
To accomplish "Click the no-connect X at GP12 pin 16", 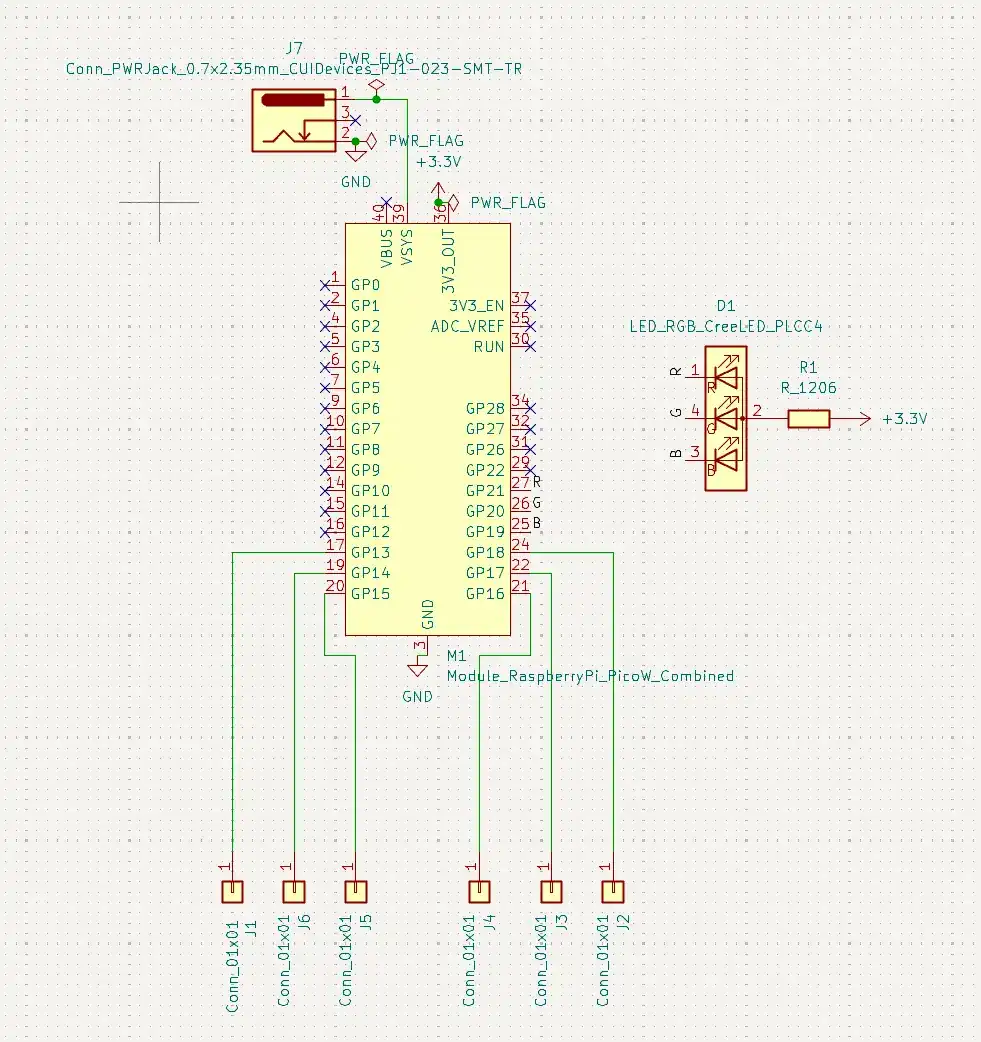I will (x=325, y=532).
